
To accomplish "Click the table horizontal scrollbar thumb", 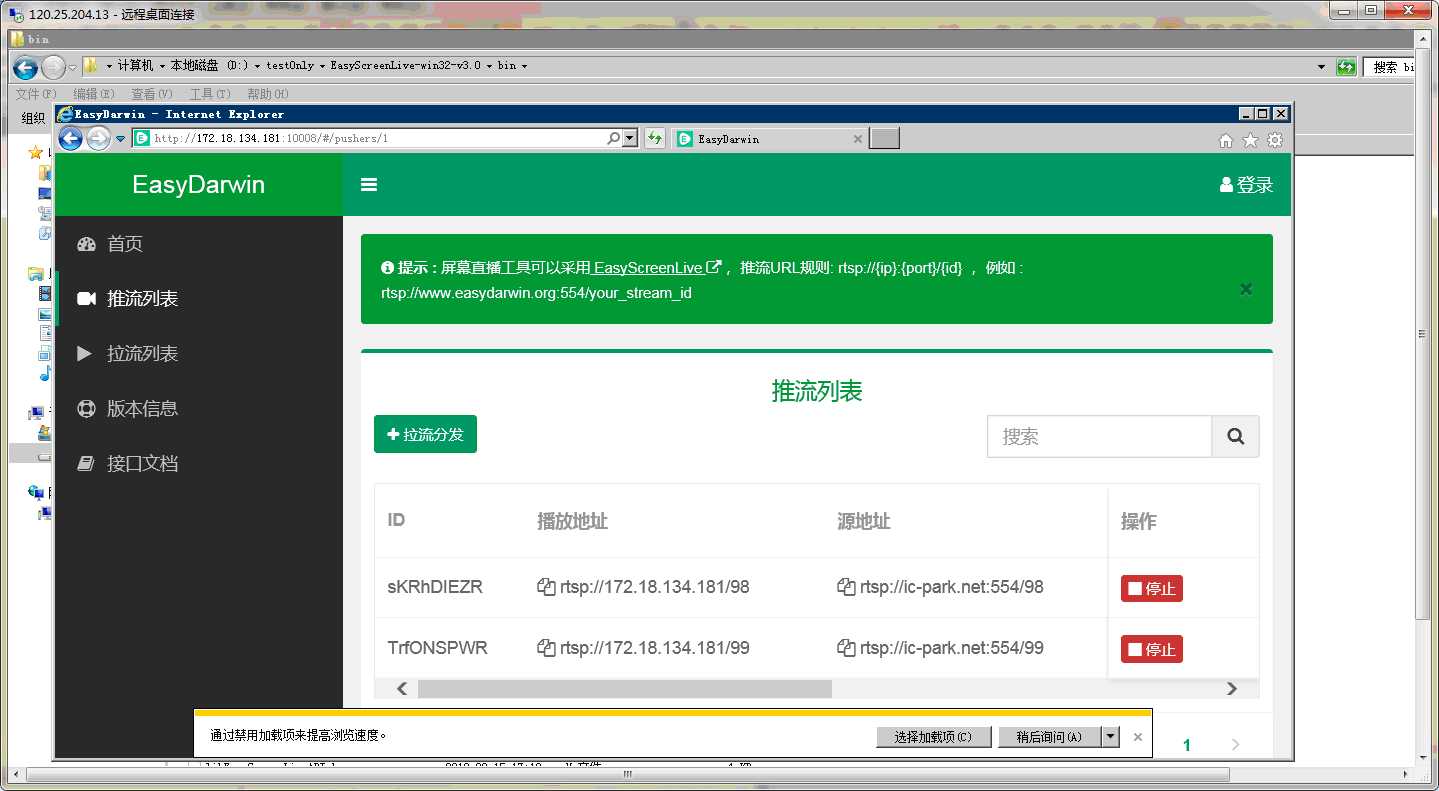I will (x=625, y=689).
